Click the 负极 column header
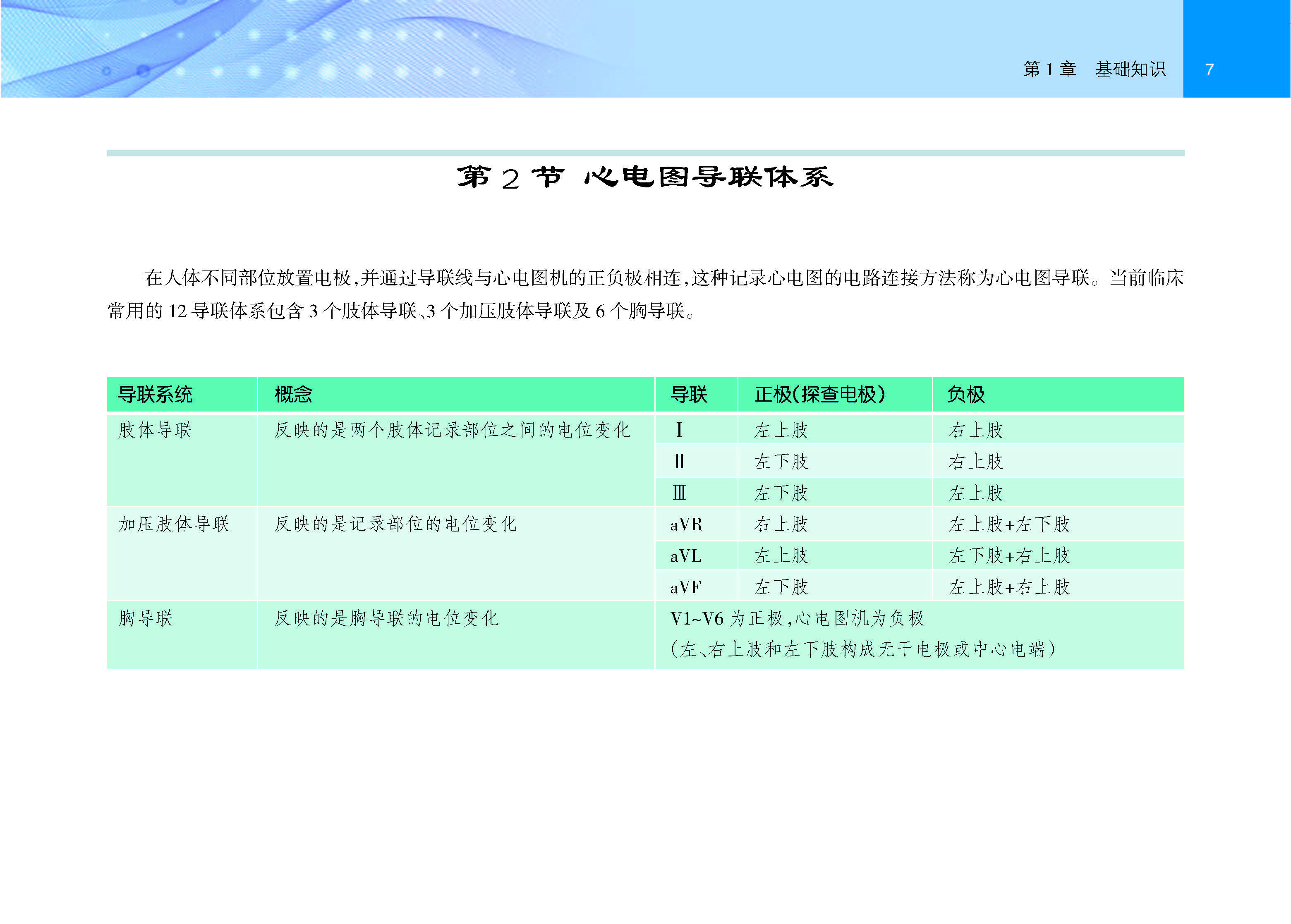 (965, 394)
